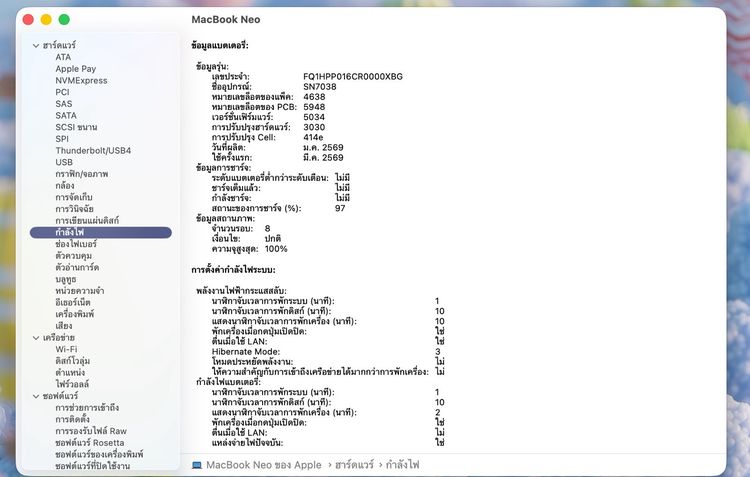The image size is (750, 477).
Task: Select ตัวอ่านการ์ด in the sidebar
Action: coord(77,267)
